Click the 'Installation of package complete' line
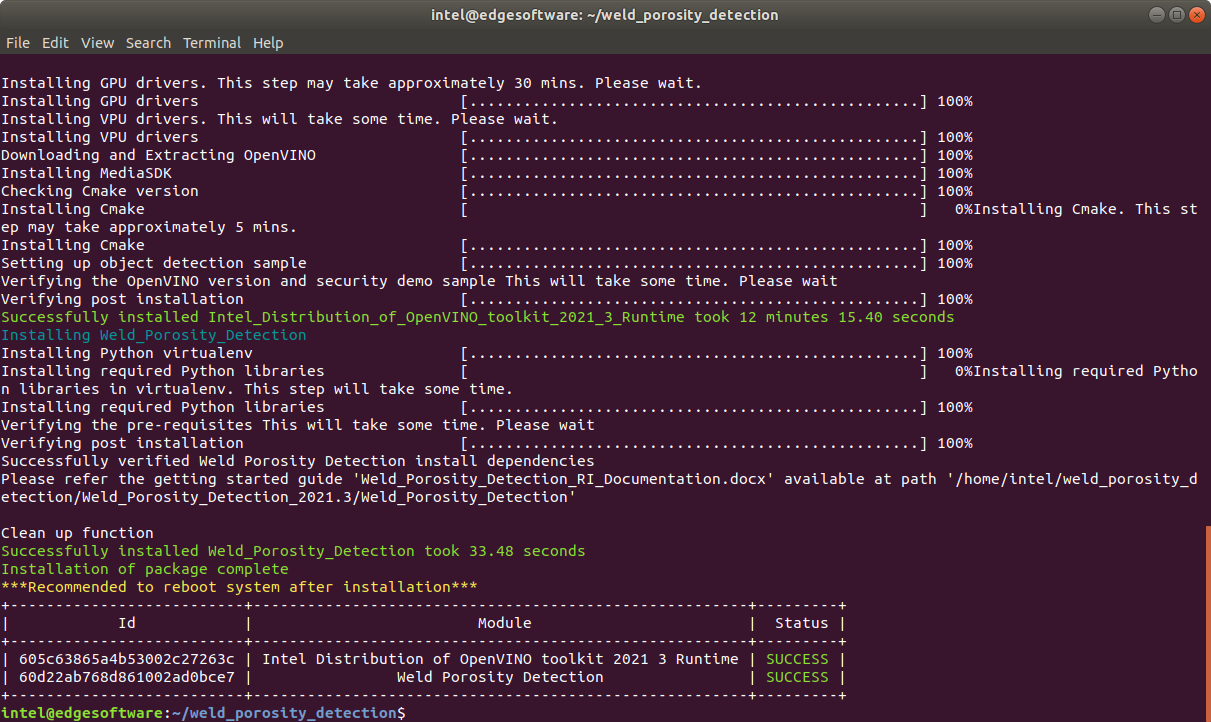The height and width of the screenshot is (722, 1211). (144, 569)
